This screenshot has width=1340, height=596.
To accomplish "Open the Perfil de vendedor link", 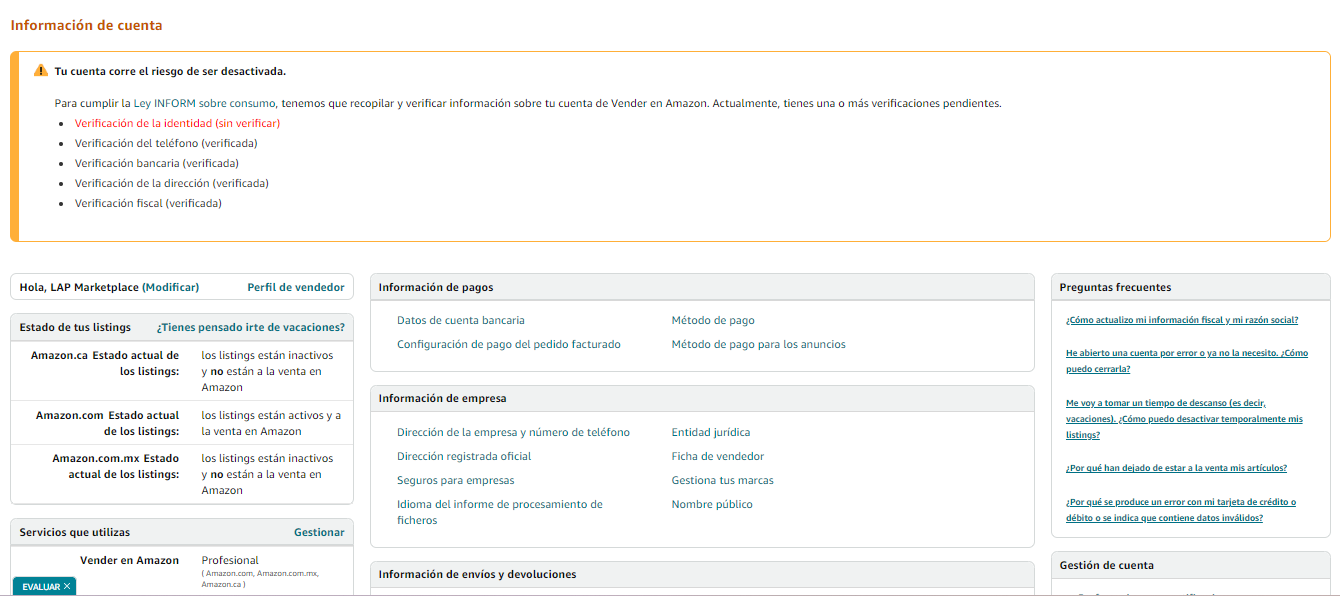I will [x=296, y=287].
